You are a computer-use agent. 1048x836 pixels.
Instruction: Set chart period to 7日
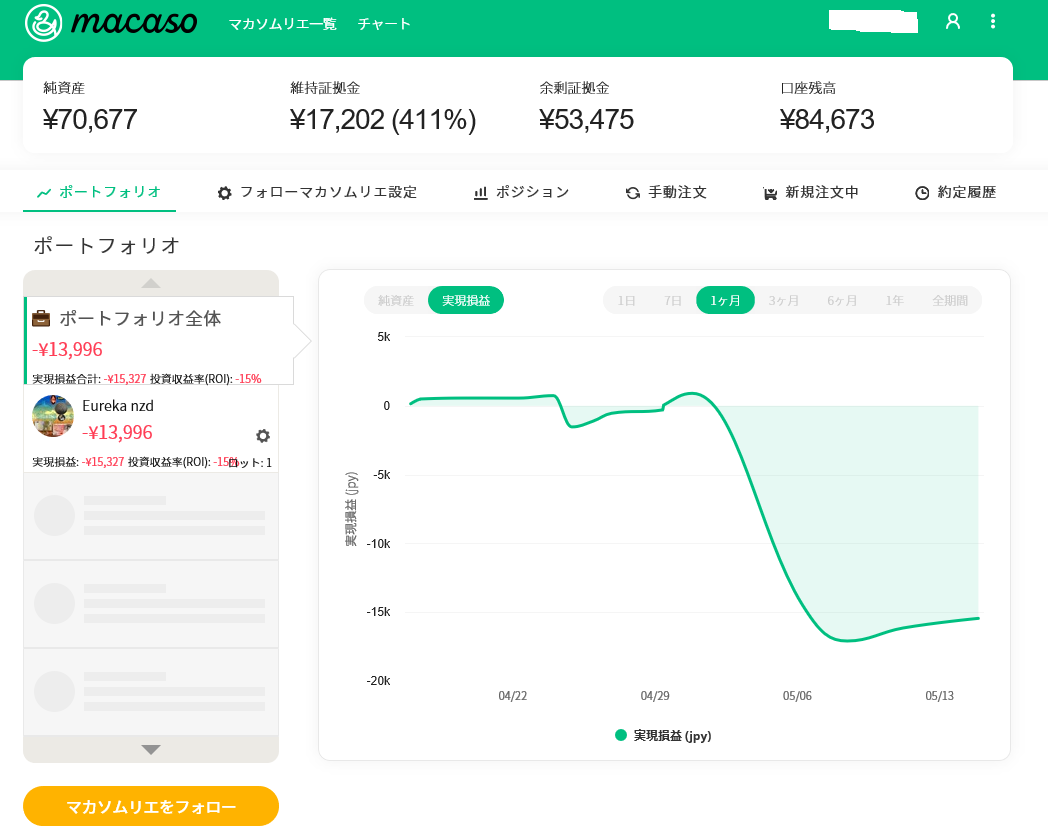674,300
